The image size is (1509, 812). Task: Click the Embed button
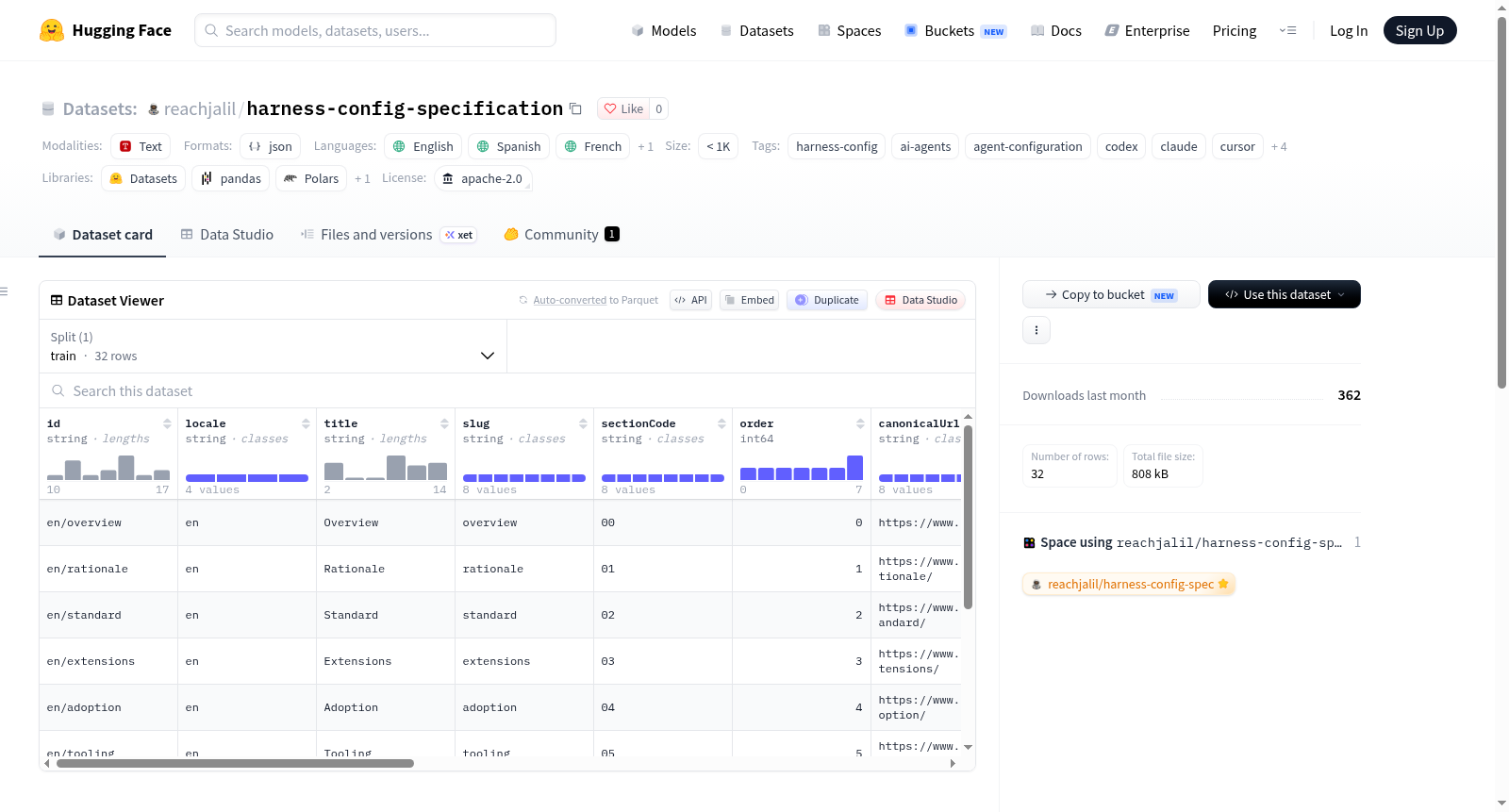[x=749, y=300]
